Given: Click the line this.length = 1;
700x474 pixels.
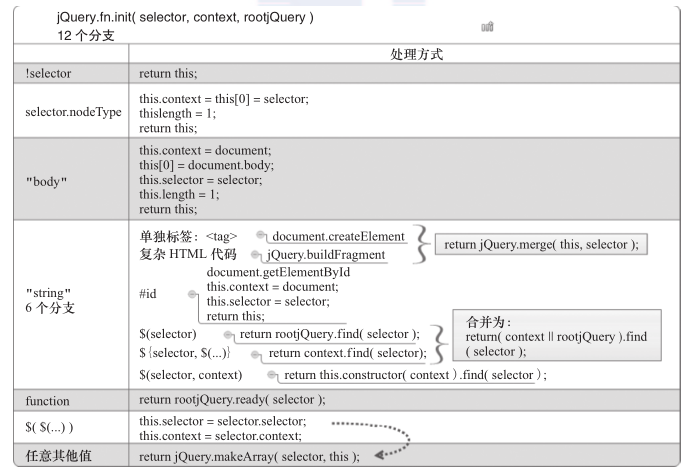Looking at the screenshot, I should coord(179,195).
